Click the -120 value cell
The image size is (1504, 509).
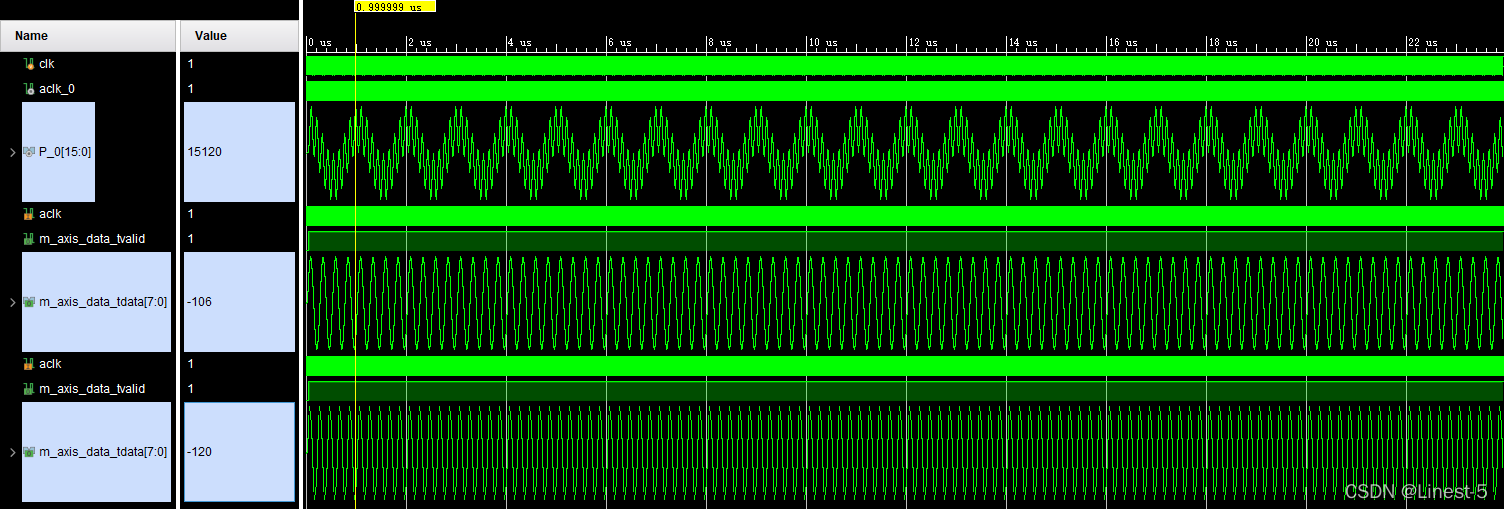[x=240, y=452]
